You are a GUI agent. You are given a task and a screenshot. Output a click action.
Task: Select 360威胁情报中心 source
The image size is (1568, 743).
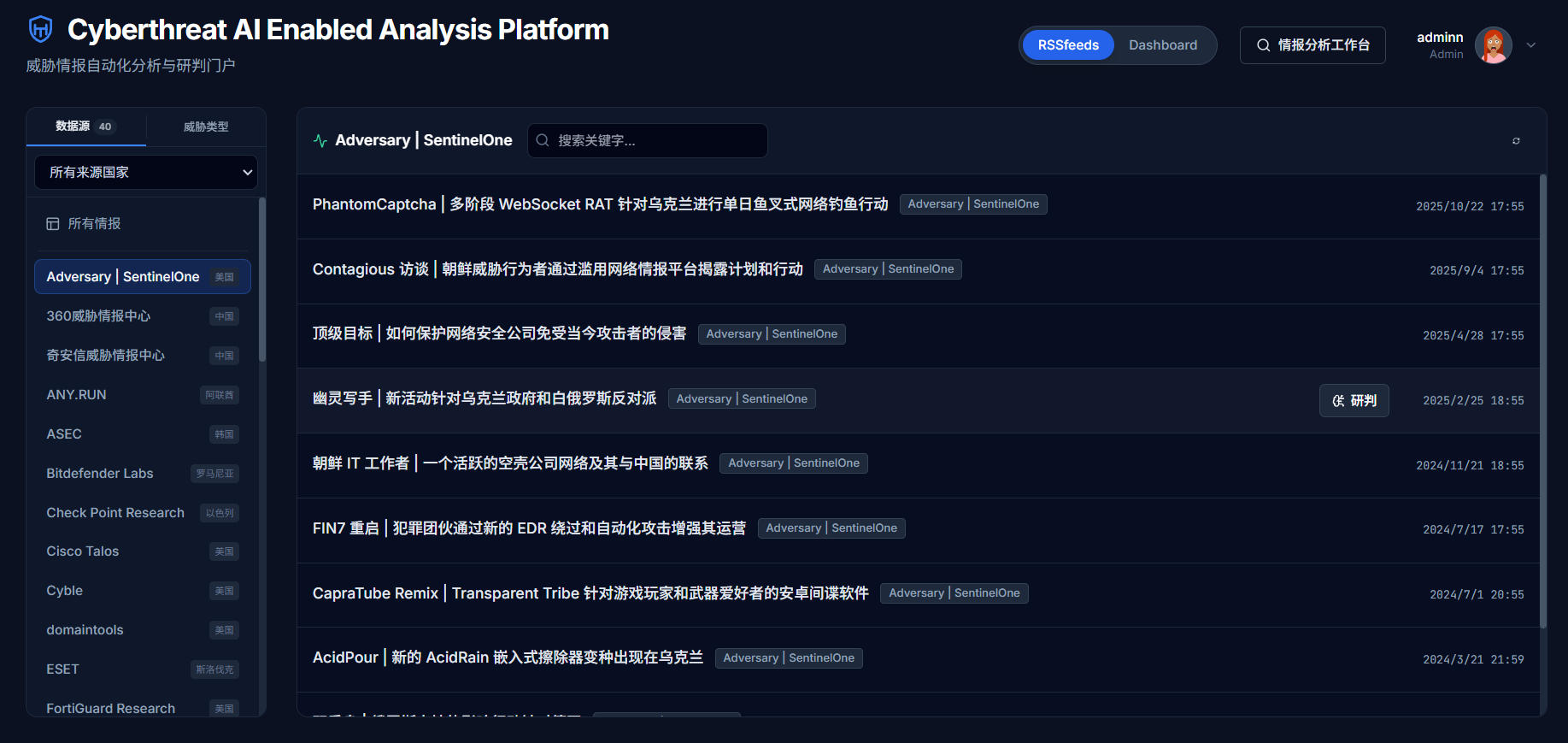(x=143, y=316)
